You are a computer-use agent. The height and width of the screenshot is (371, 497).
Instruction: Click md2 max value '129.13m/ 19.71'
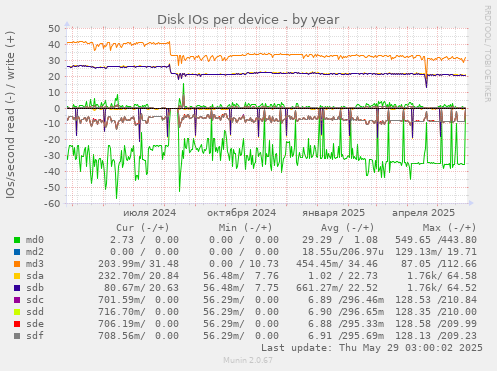click(x=436, y=252)
